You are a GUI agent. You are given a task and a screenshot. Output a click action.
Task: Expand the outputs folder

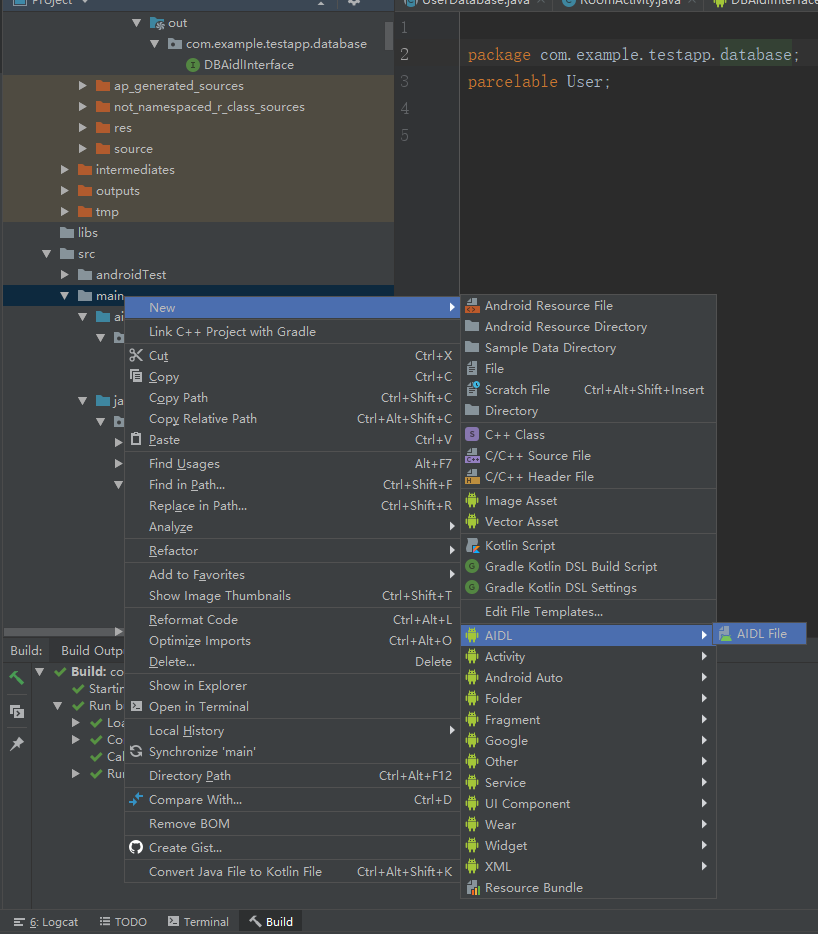pos(65,191)
